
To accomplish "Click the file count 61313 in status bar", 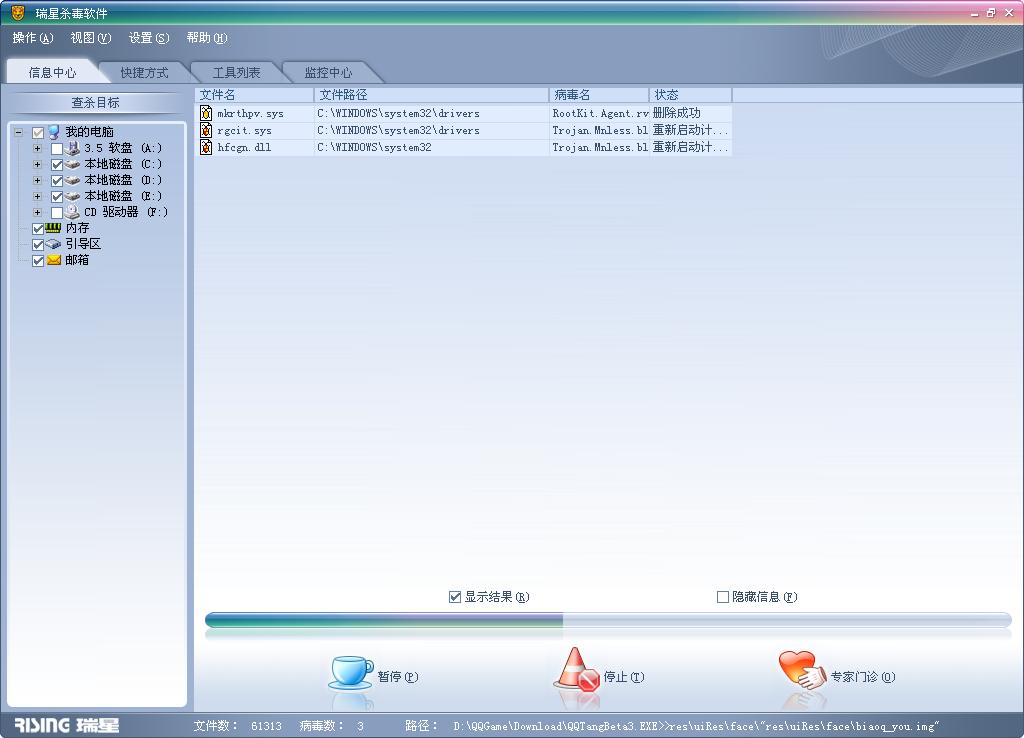I will 266,726.
